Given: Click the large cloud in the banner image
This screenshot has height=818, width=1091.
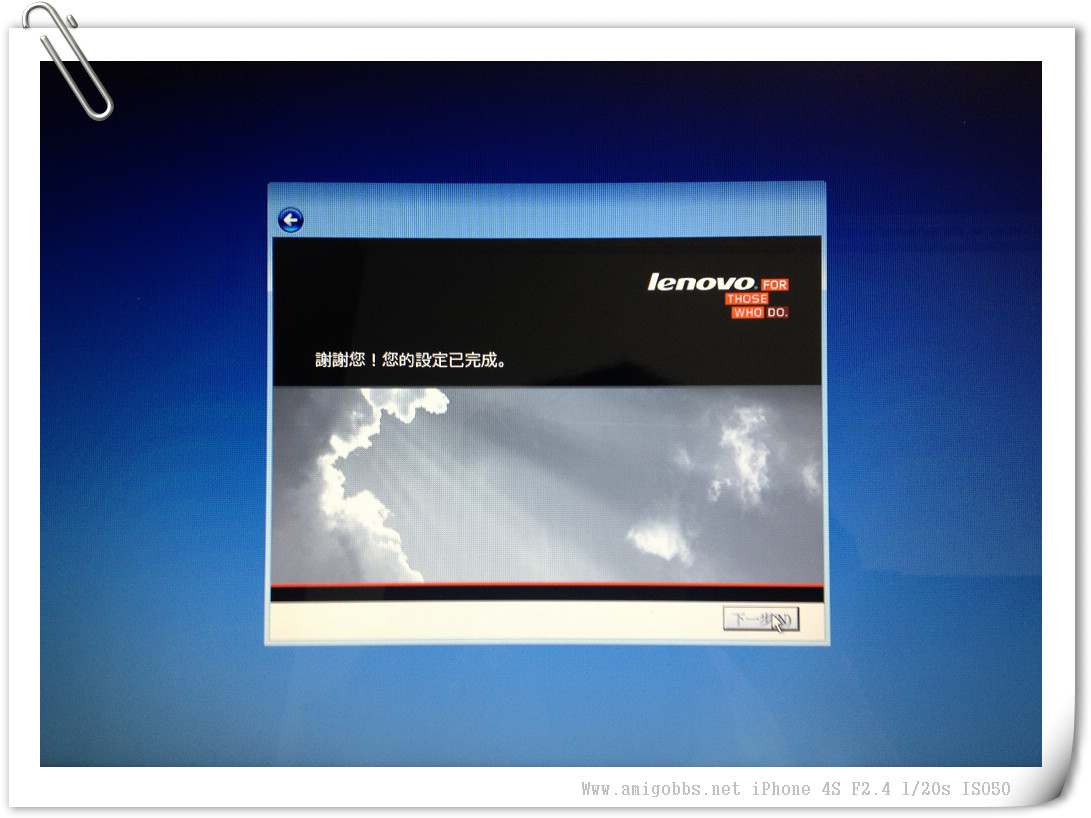Looking at the screenshot, I should tap(370, 480).
